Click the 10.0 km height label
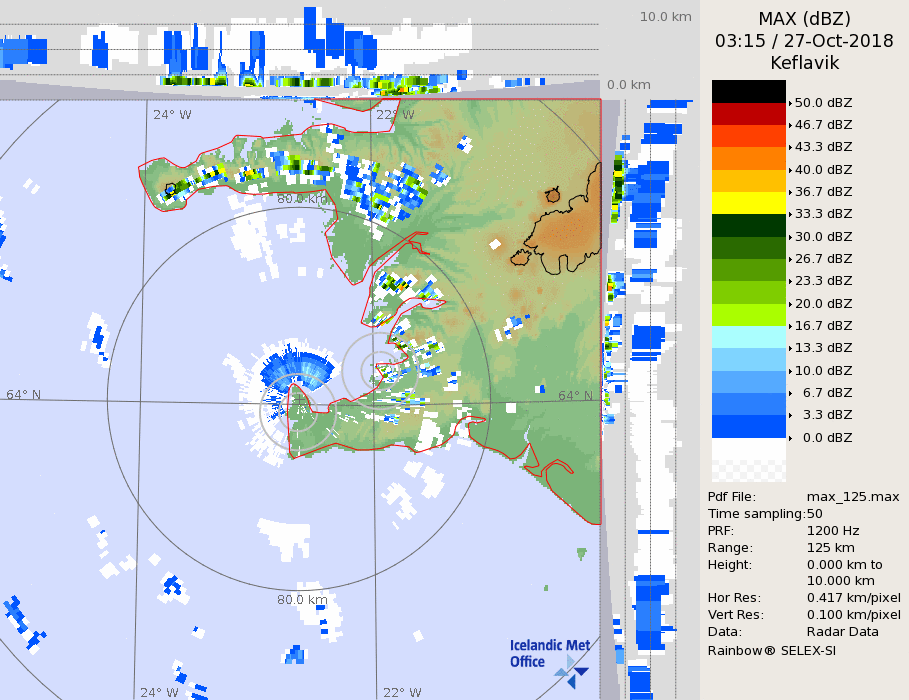Viewport: 909px width, 700px height. pos(665,17)
